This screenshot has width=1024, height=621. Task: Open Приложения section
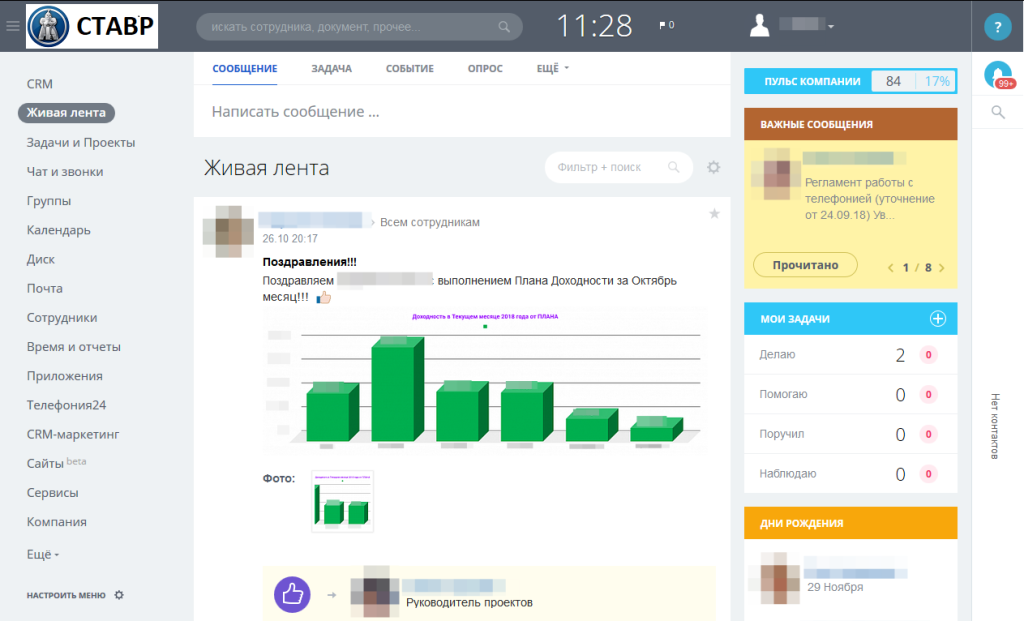pos(64,376)
